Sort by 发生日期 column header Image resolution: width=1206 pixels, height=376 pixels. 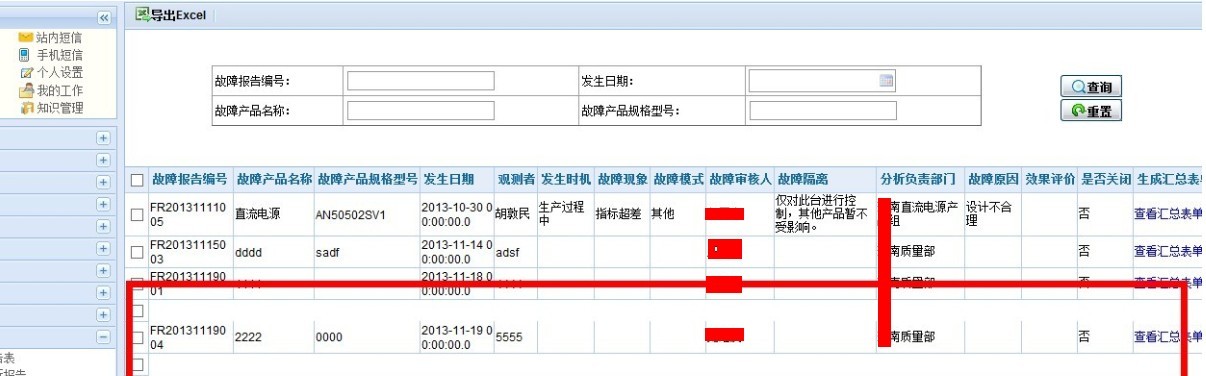coord(449,180)
